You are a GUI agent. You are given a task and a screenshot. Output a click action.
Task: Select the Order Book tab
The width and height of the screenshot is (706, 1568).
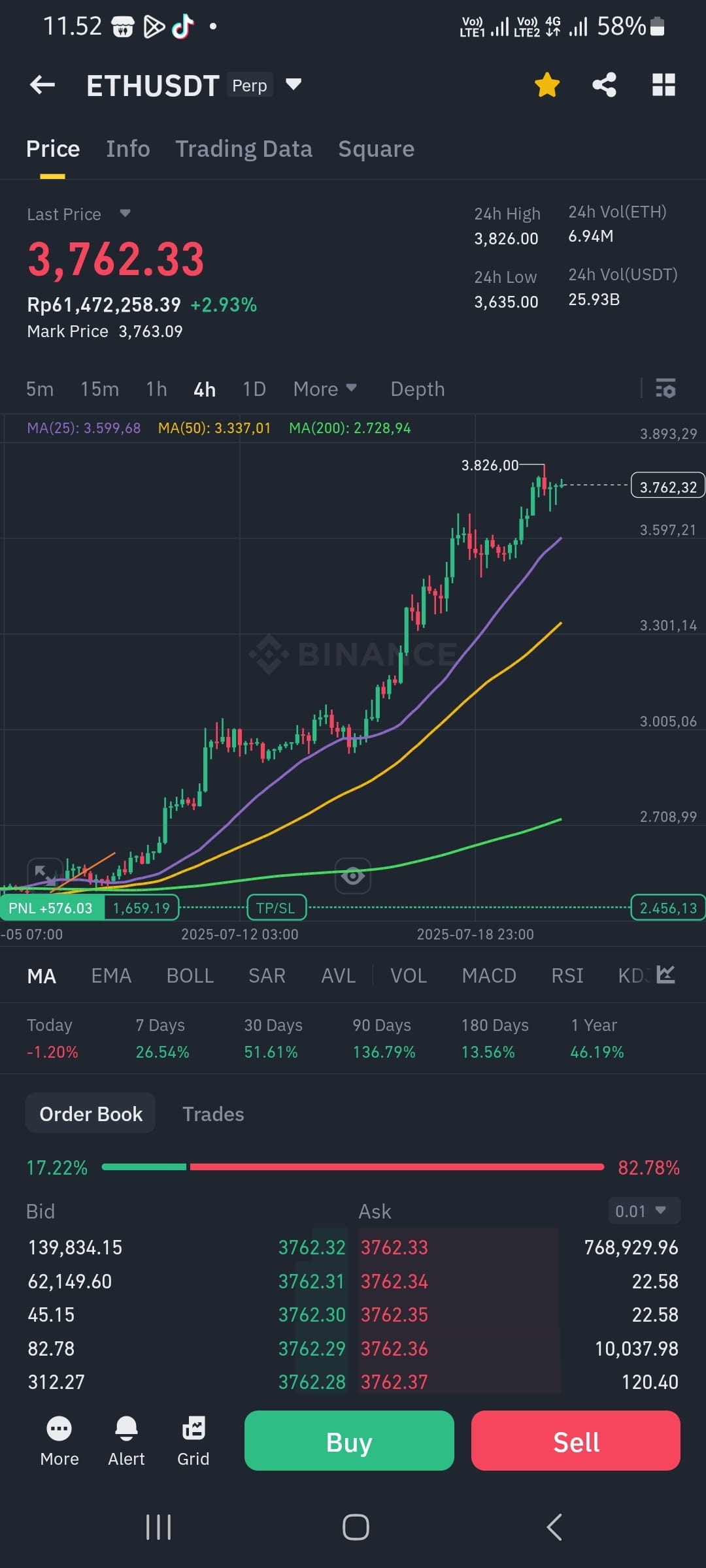click(91, 1114)
